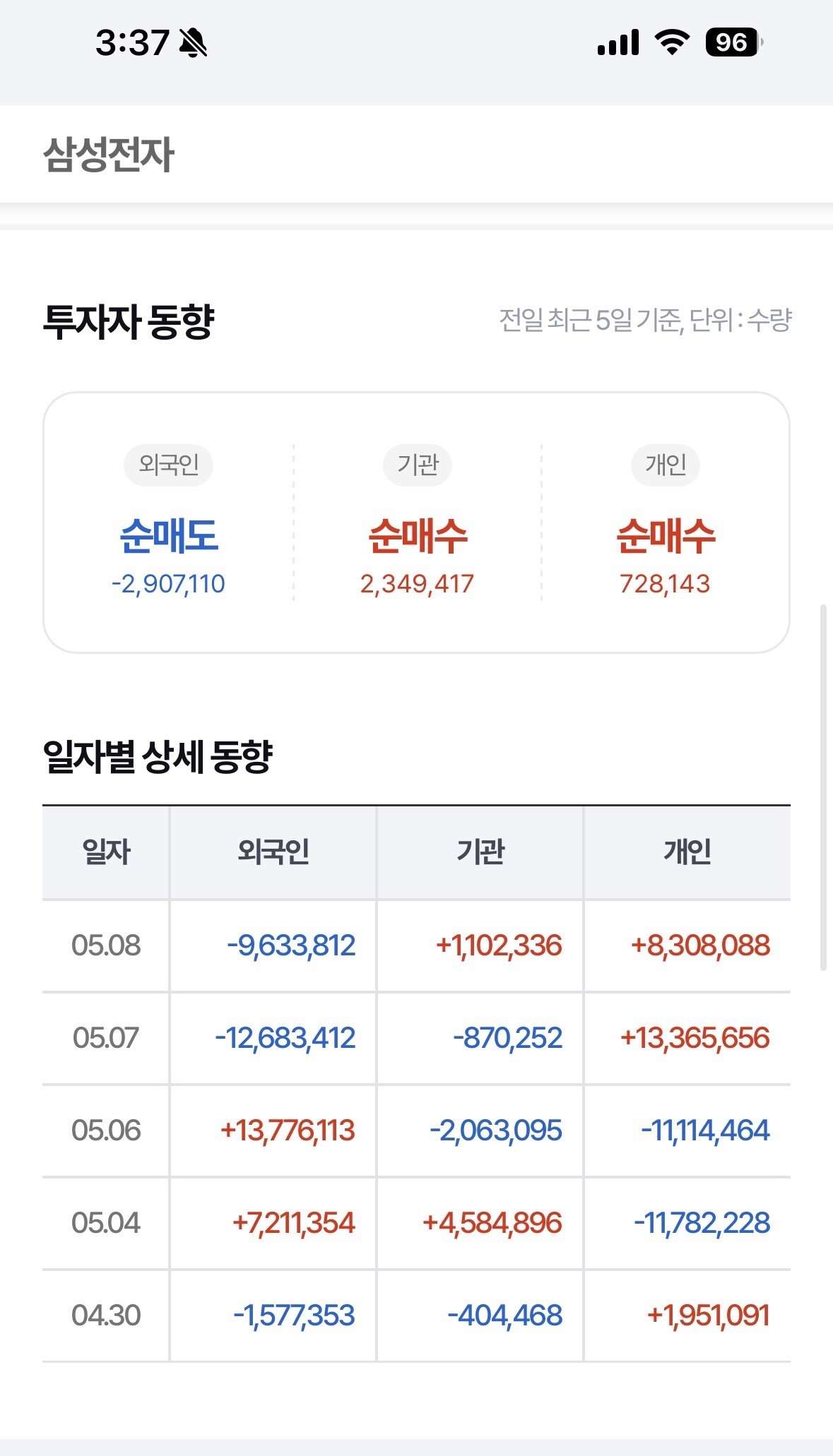Tap the cellular signal bars icon
This screenshot has width=833, height=1456.
click(618, 42)
